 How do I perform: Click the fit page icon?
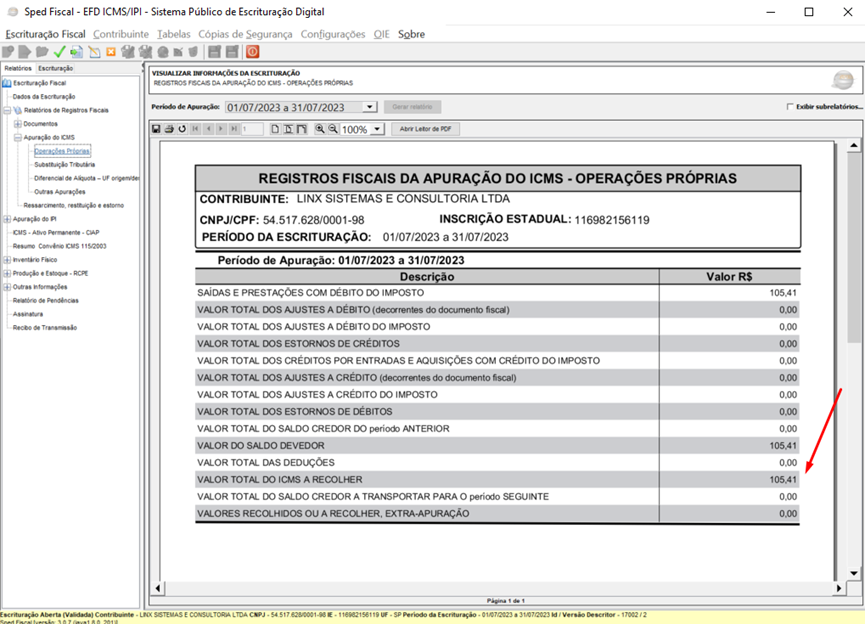click(288, 129)
